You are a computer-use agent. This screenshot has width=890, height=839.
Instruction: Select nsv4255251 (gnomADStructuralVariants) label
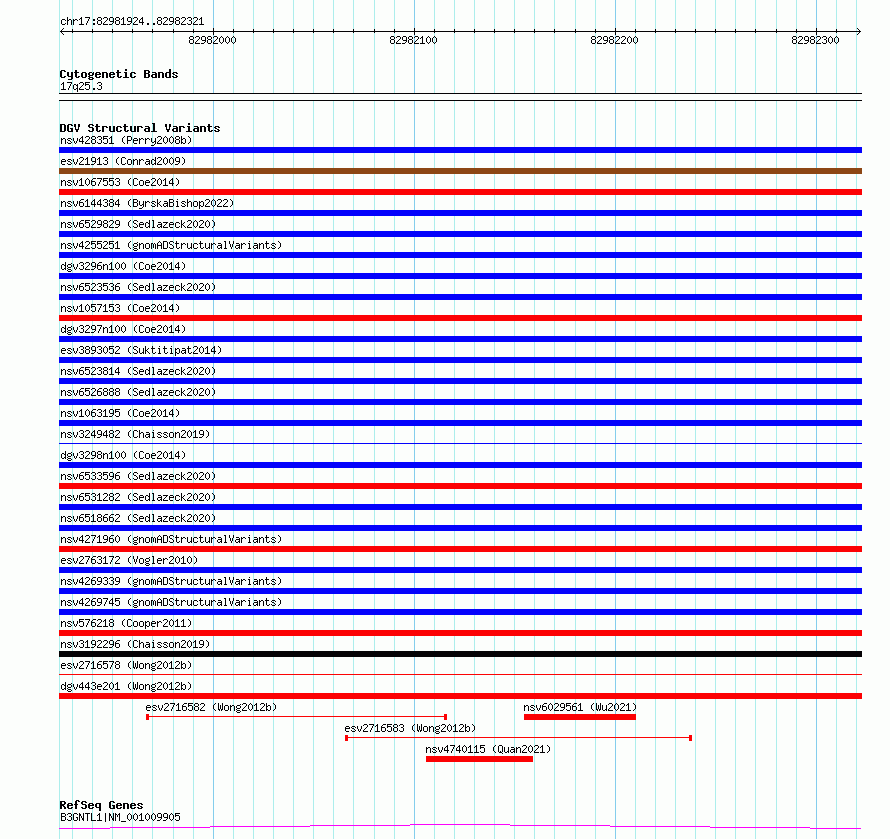tap(171, 245)
